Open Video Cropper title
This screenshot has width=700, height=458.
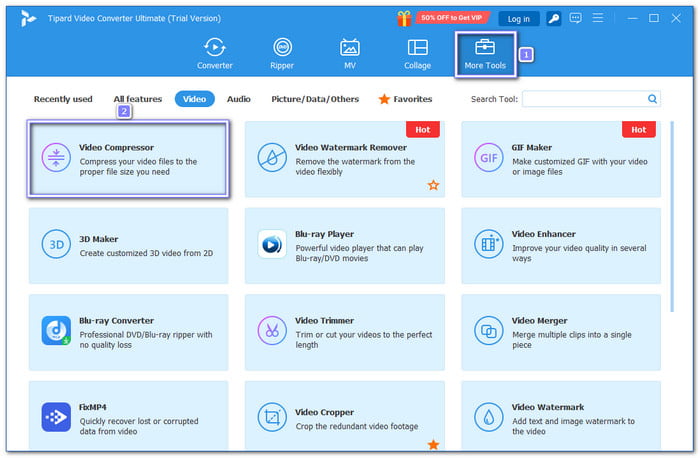tap(325, 412)
